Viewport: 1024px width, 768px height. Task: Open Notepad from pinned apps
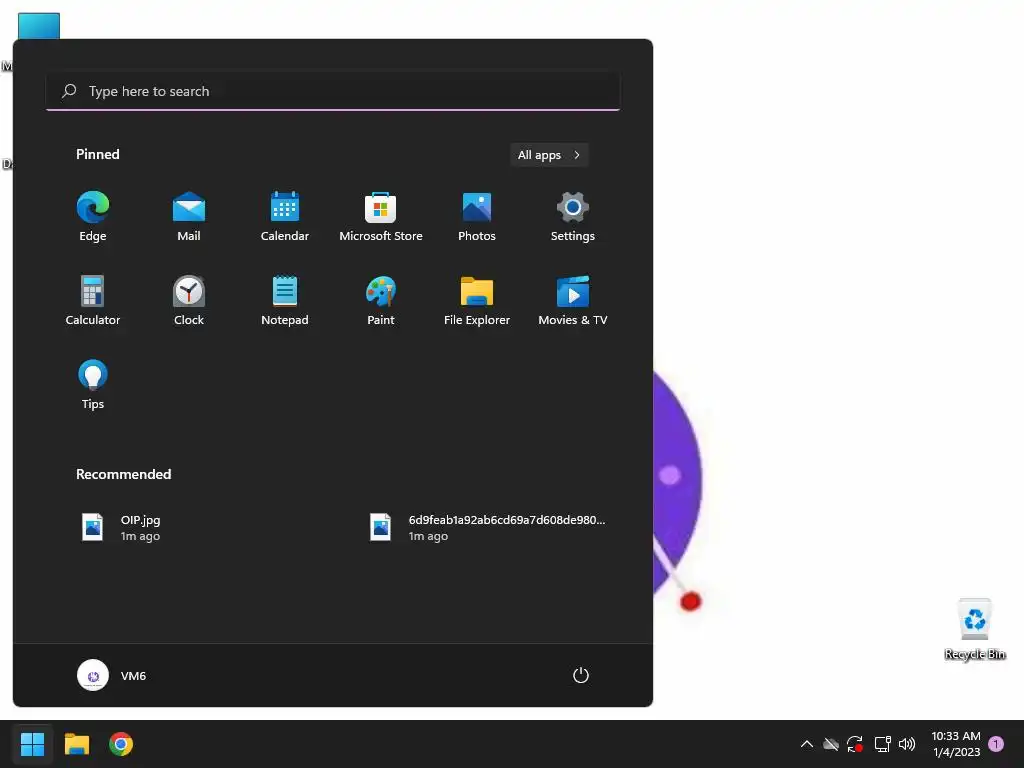pyautogui.click(x=285, y=300)
